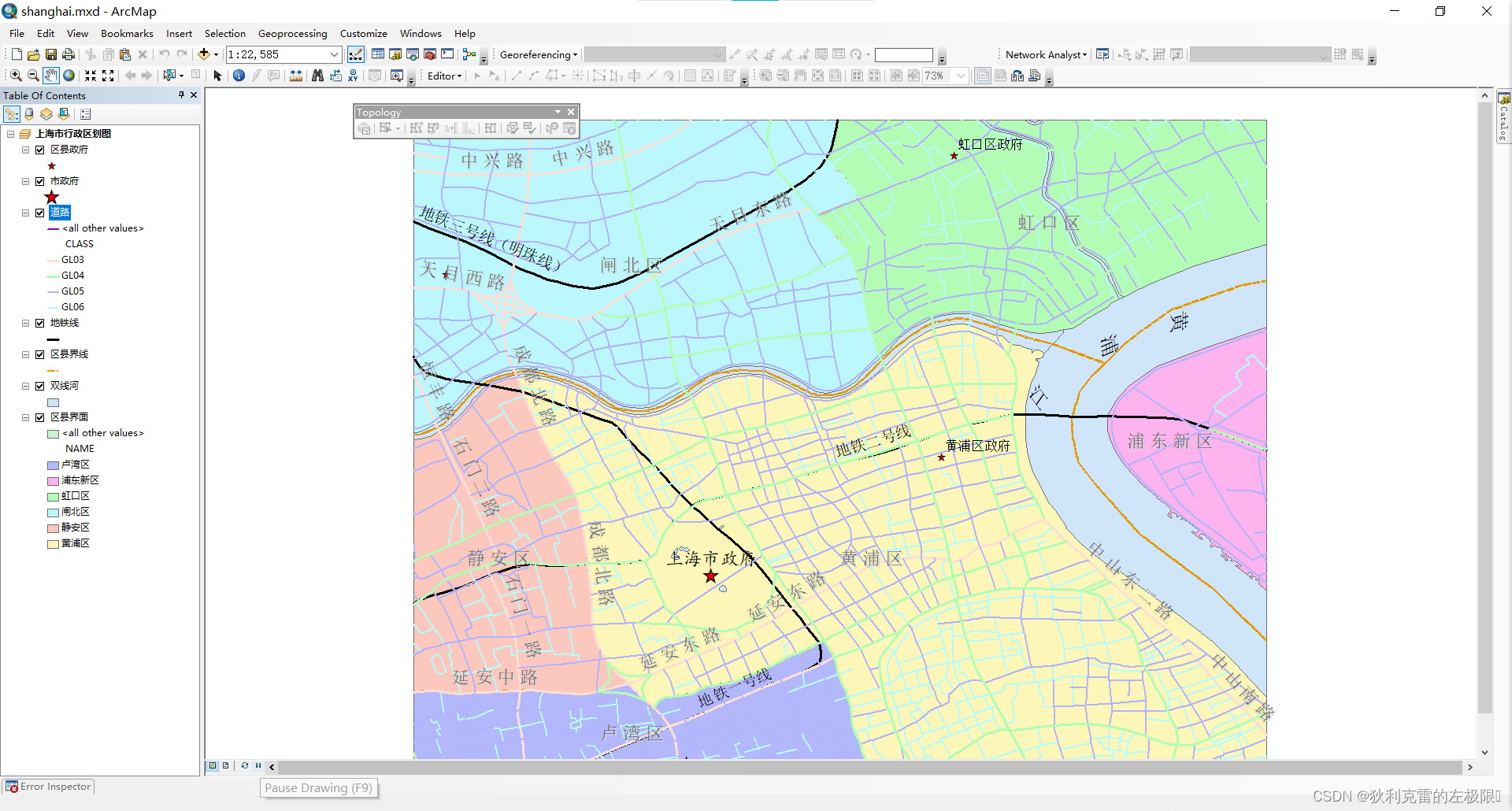The height and width of the screenshot is (811, 1512).
Task: Click the Full Extent globe icon
Action: point(69,76)
